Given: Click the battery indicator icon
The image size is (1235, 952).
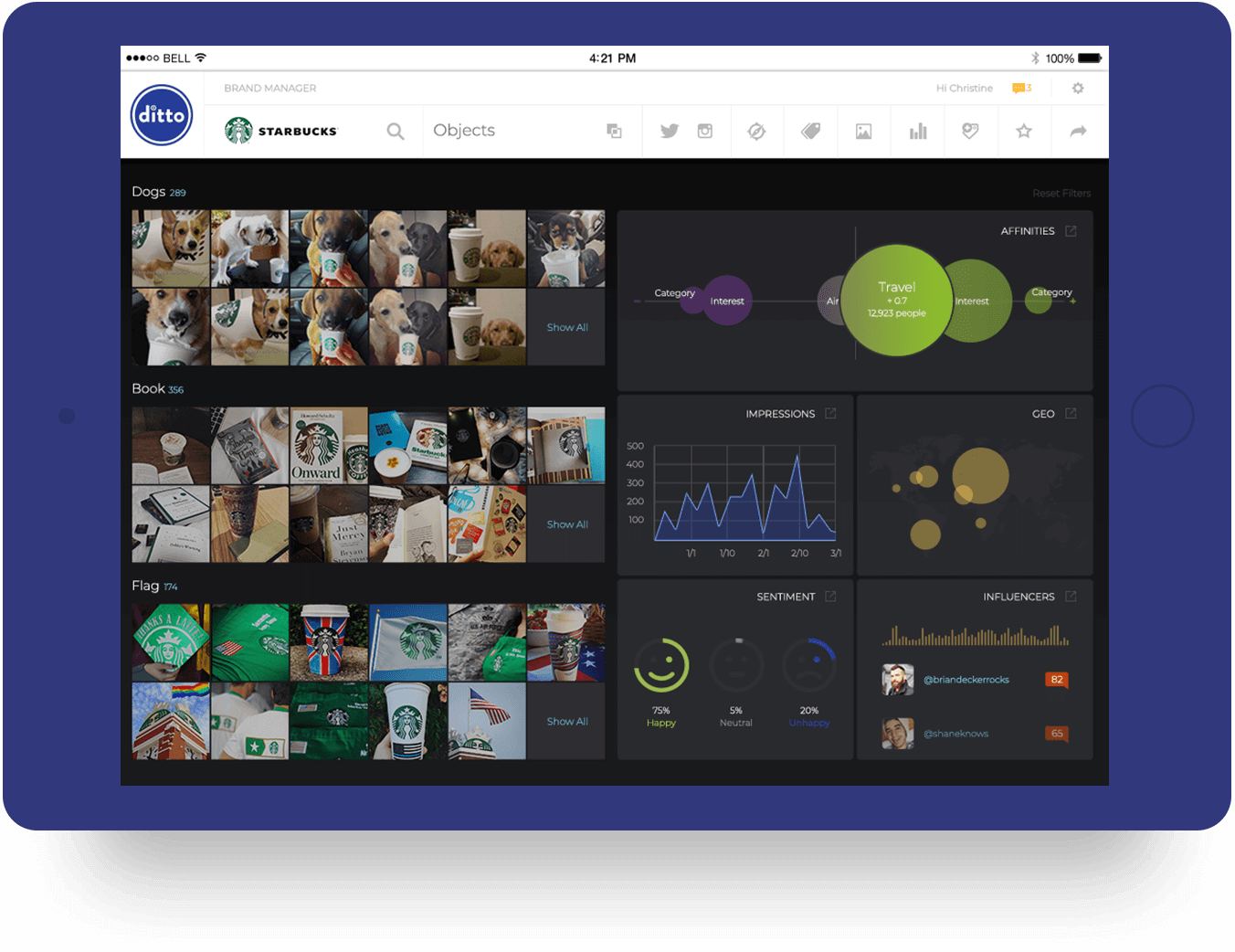Looking at the screenshot, I should pyautogui.click(x=1090, y=58).
